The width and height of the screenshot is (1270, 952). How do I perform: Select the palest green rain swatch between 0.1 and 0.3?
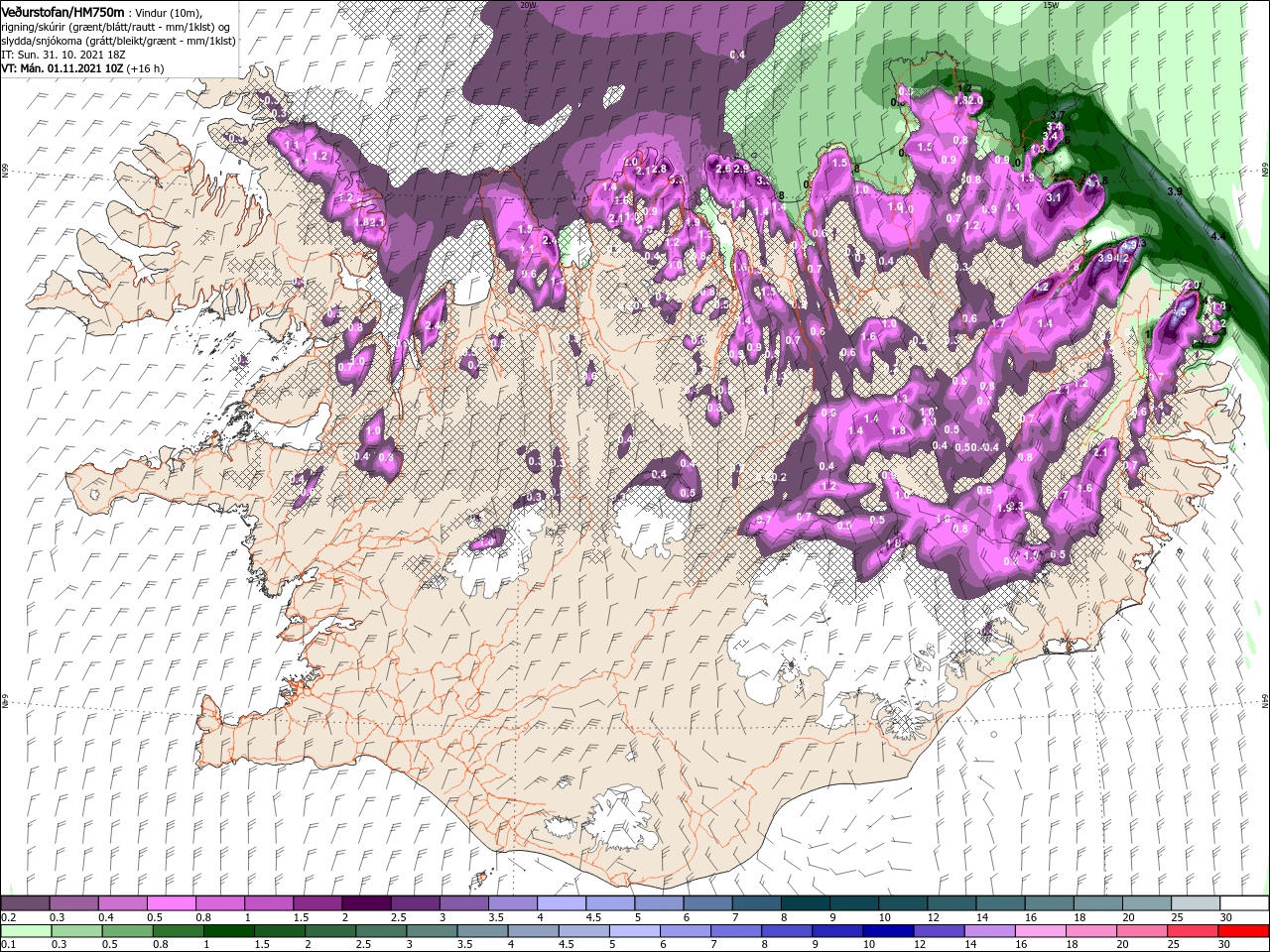[26, 930]
